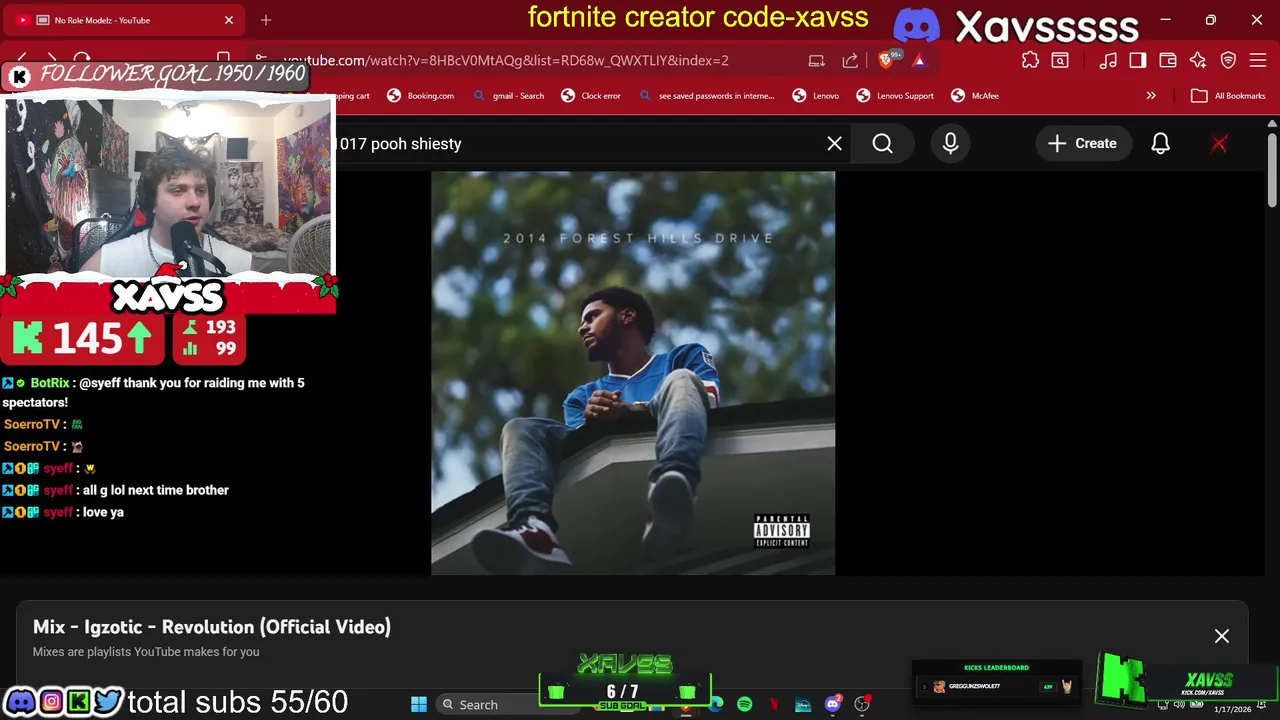Open Netflix from the taskbar
This screenshot has height=720, width=1280.
pos(774,704)
